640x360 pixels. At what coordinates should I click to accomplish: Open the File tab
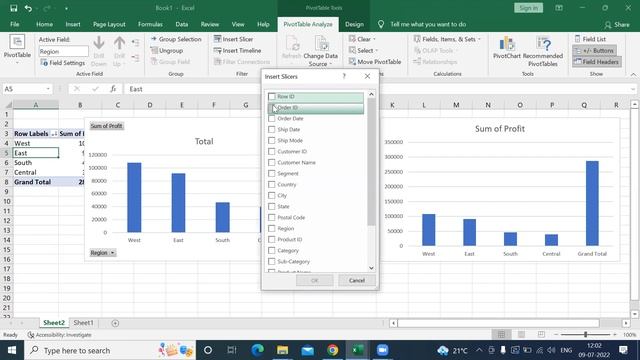click(15, 24)
